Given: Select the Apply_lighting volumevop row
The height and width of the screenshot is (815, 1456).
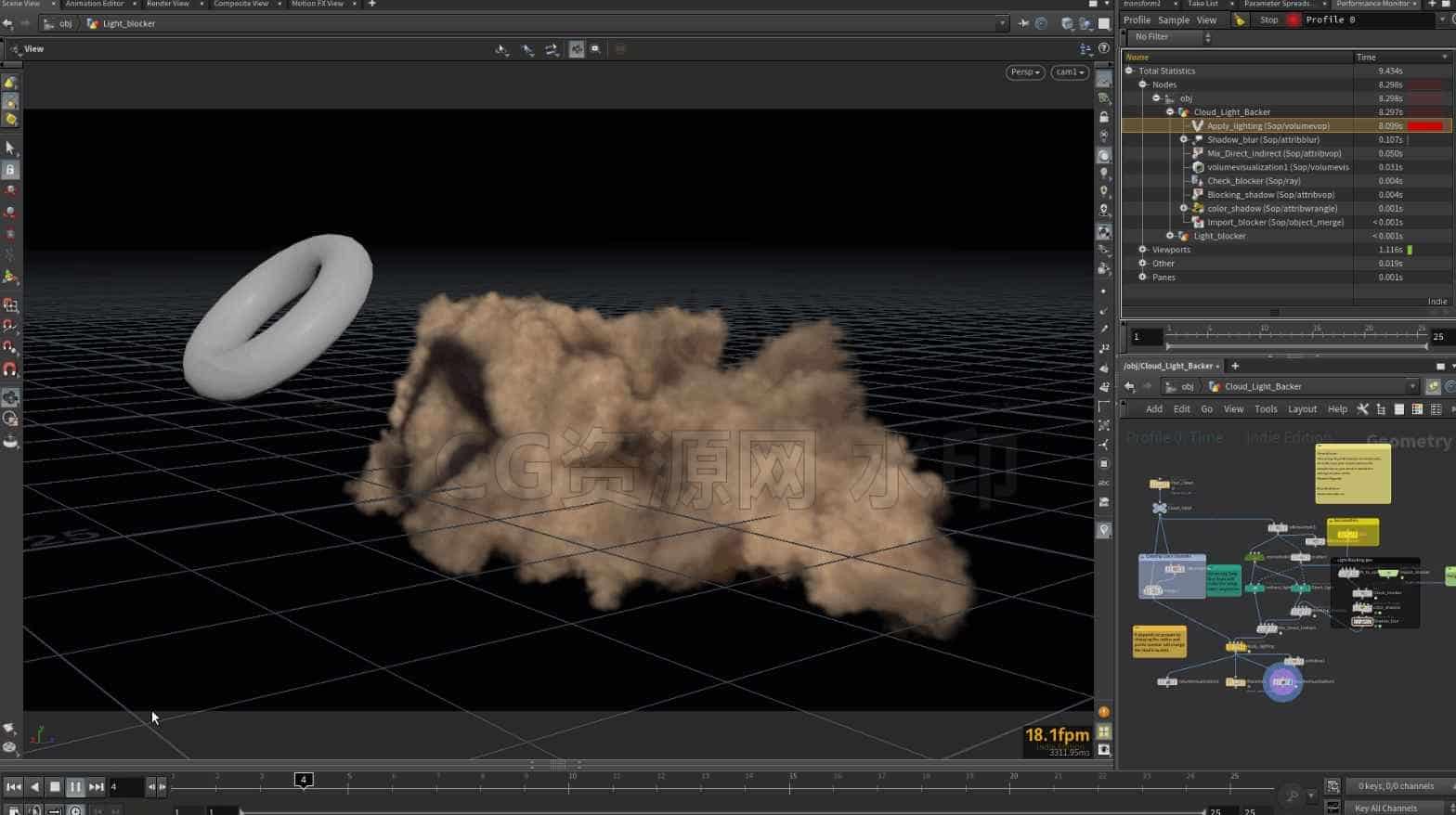Looking at the screenshot, I should 1286,126.
